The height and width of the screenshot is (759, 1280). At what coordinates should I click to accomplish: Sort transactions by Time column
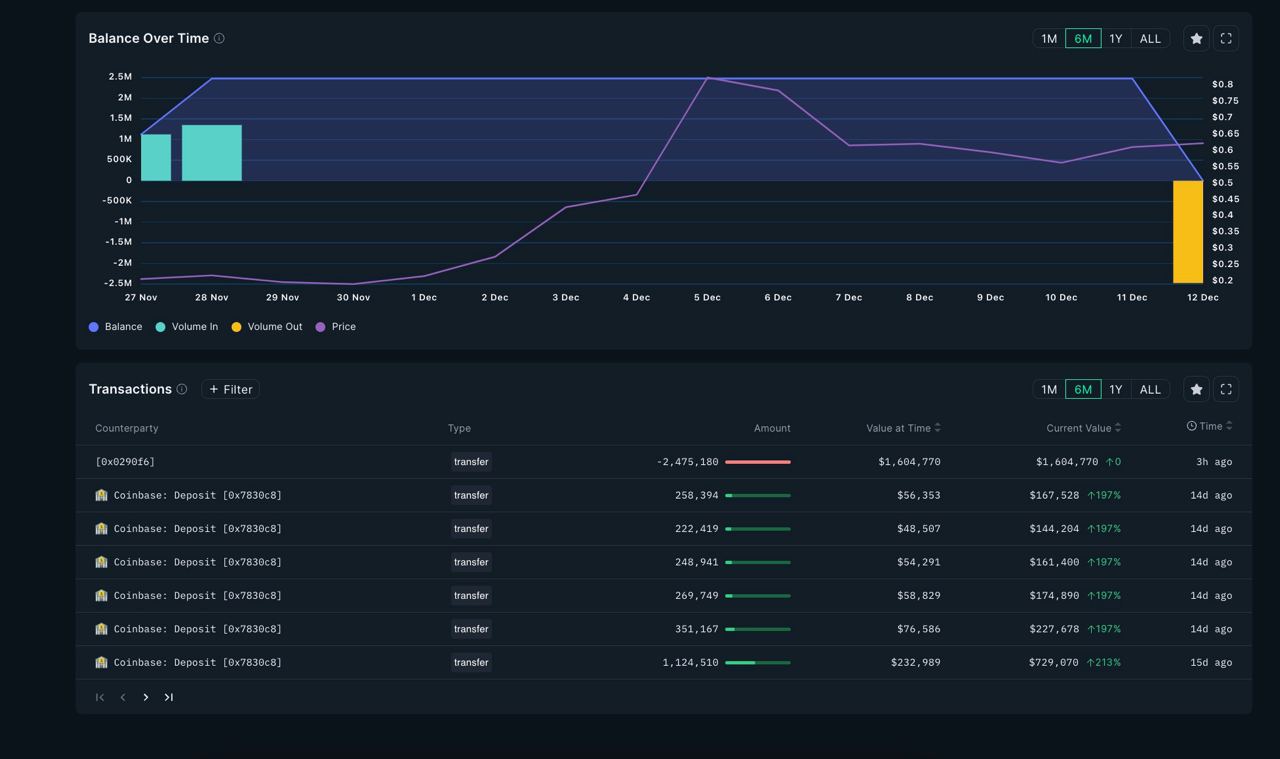pos(1210,426)
